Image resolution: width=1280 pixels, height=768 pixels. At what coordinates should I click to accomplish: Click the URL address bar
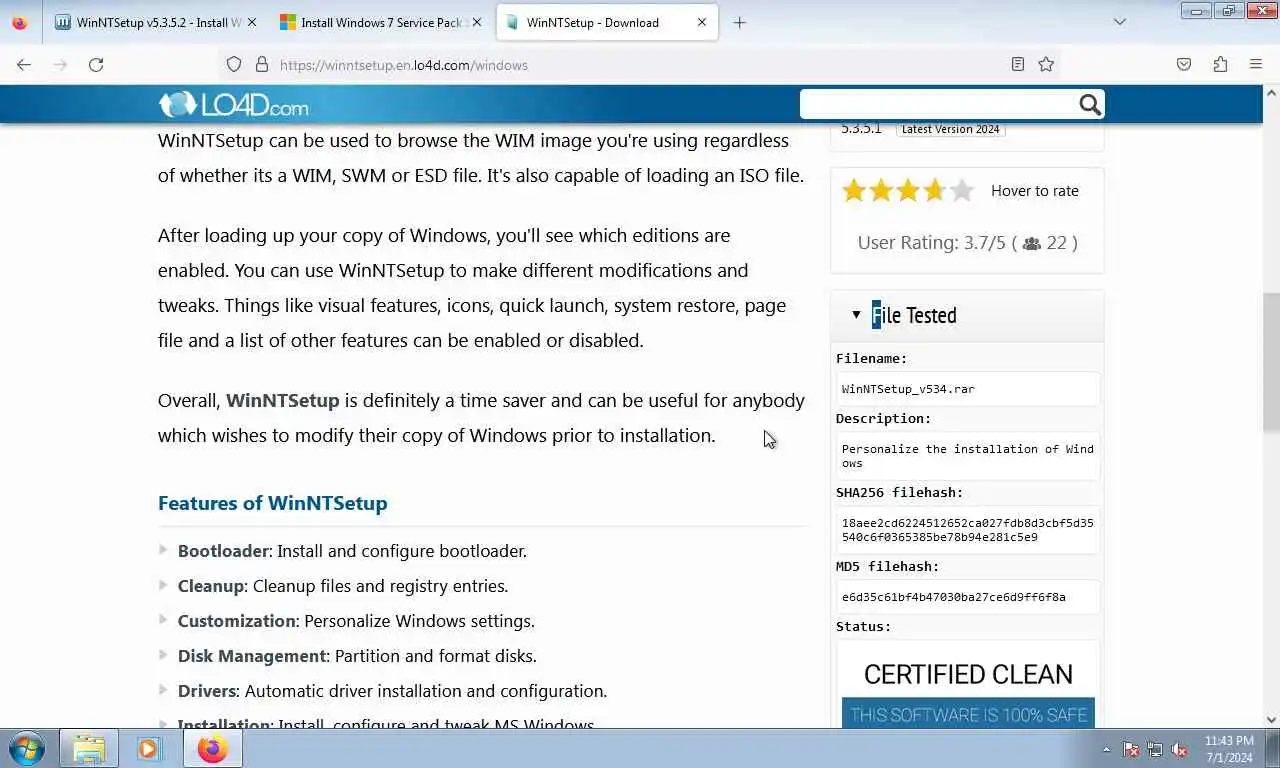coord(640,65)
